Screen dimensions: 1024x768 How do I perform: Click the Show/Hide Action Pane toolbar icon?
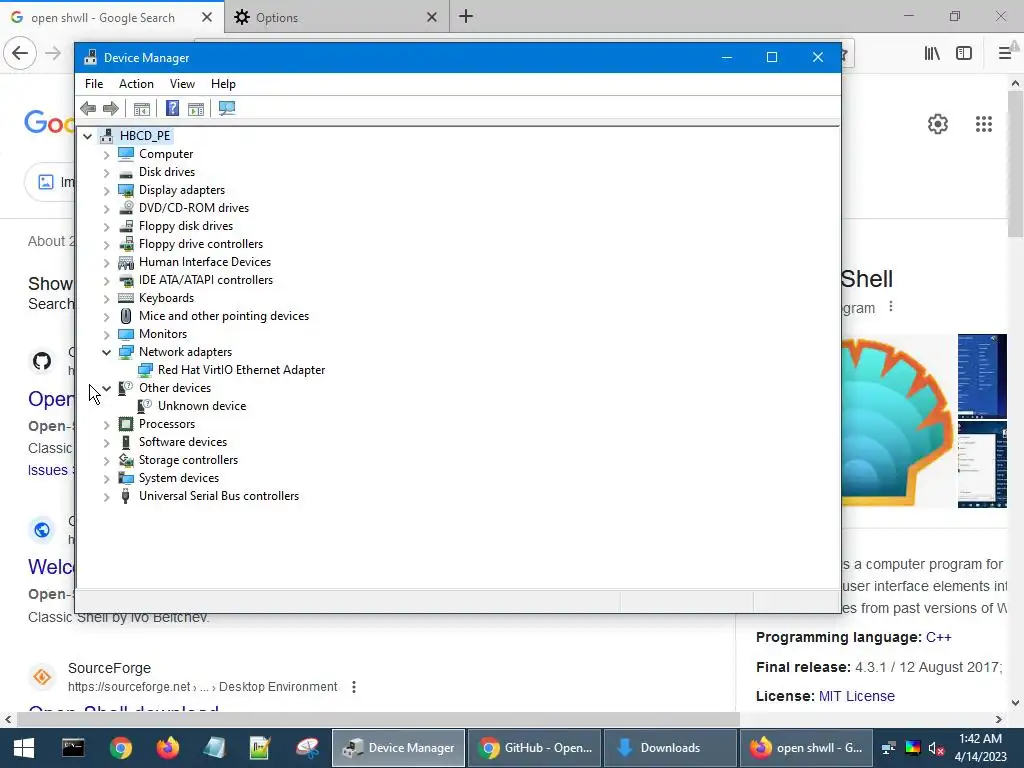[196, 108]
